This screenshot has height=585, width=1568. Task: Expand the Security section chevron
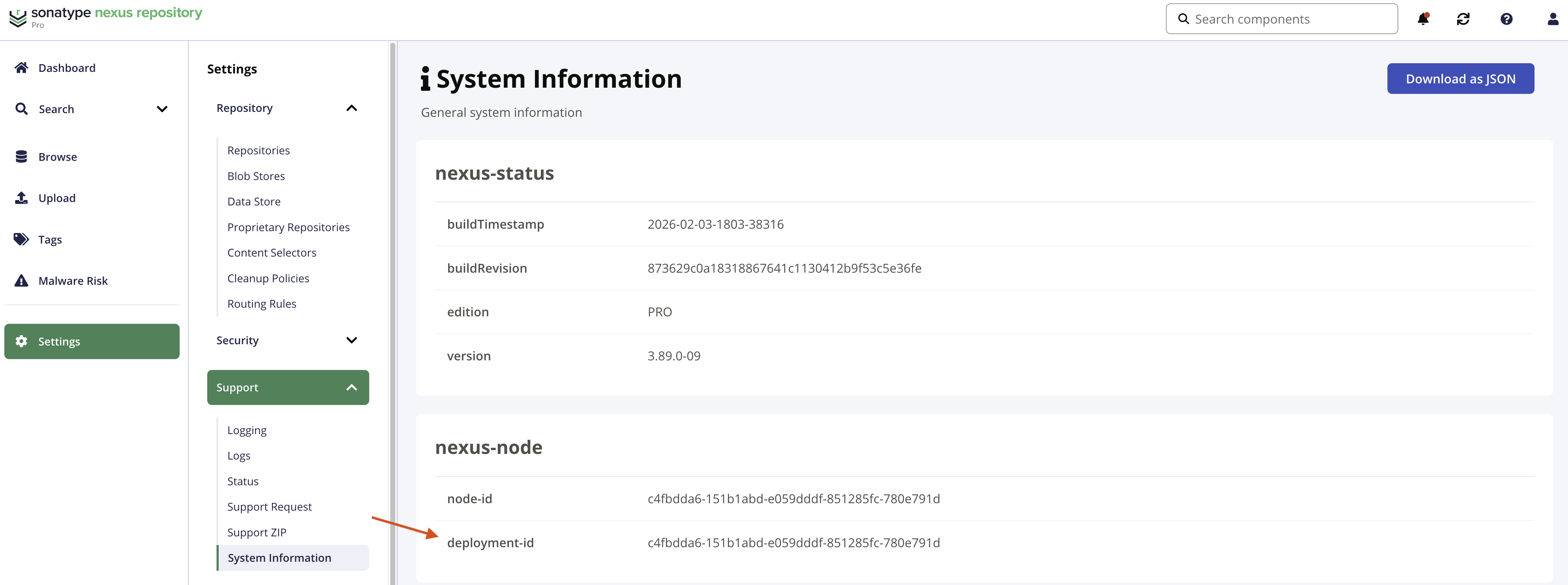click(x=351, y=340)
